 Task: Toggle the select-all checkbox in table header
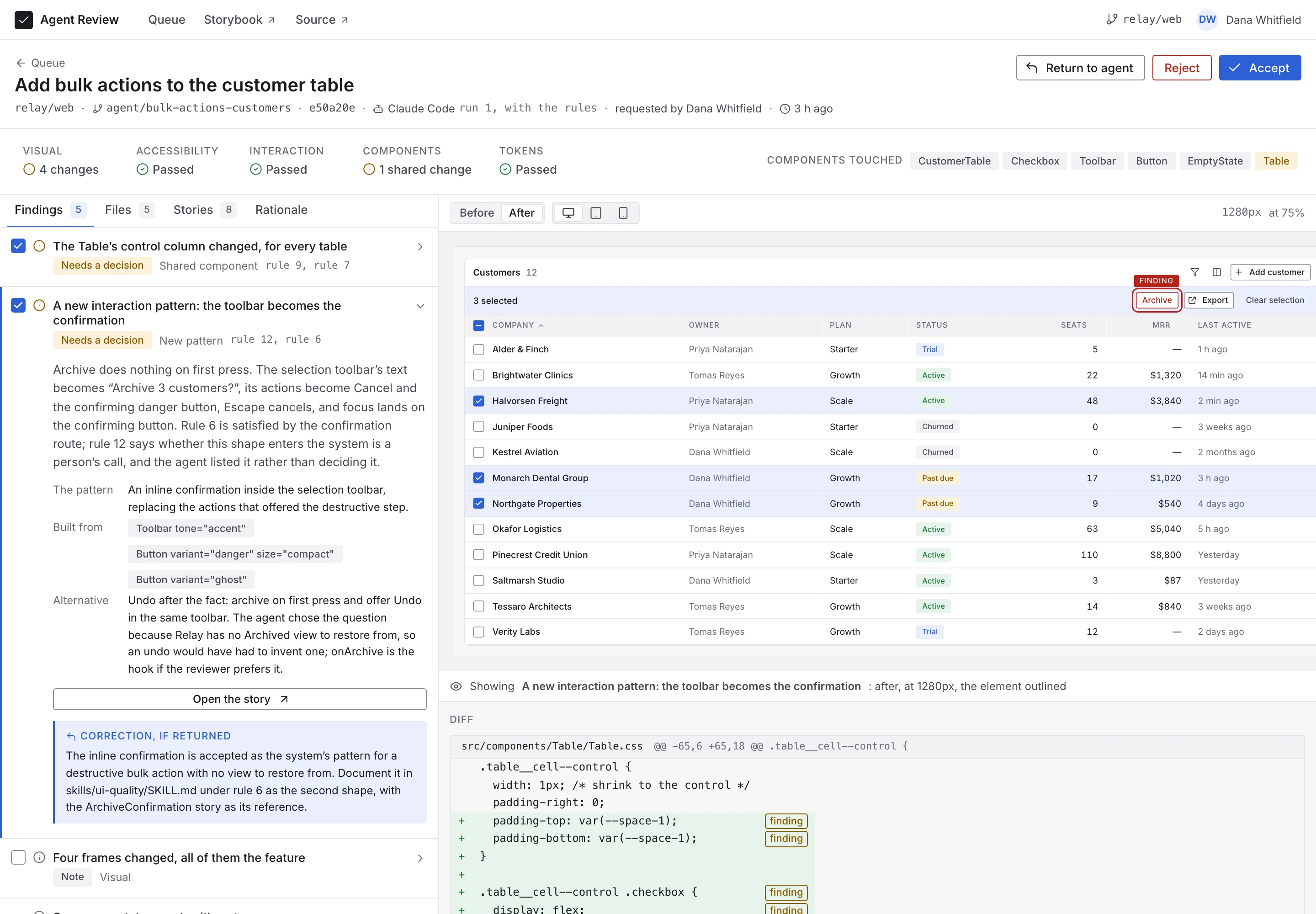click(x=479, y=325)
